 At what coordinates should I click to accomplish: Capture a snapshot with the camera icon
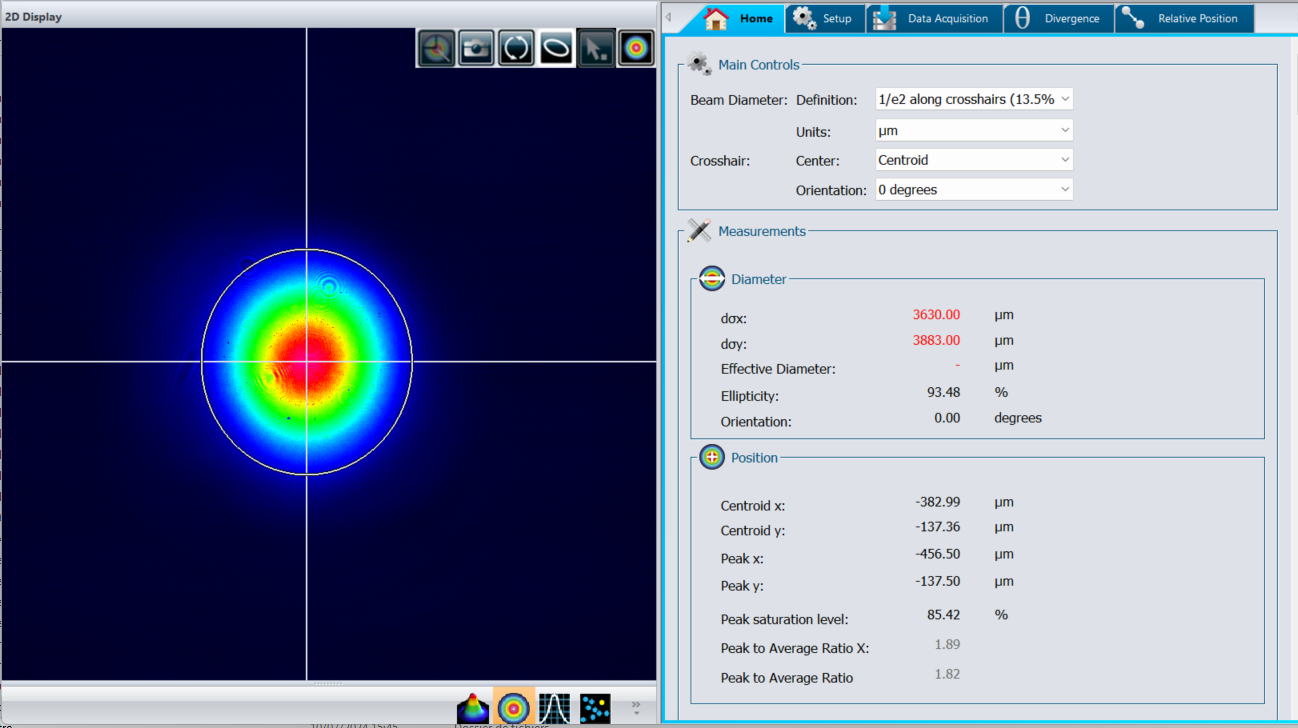(x=476, y=48)
